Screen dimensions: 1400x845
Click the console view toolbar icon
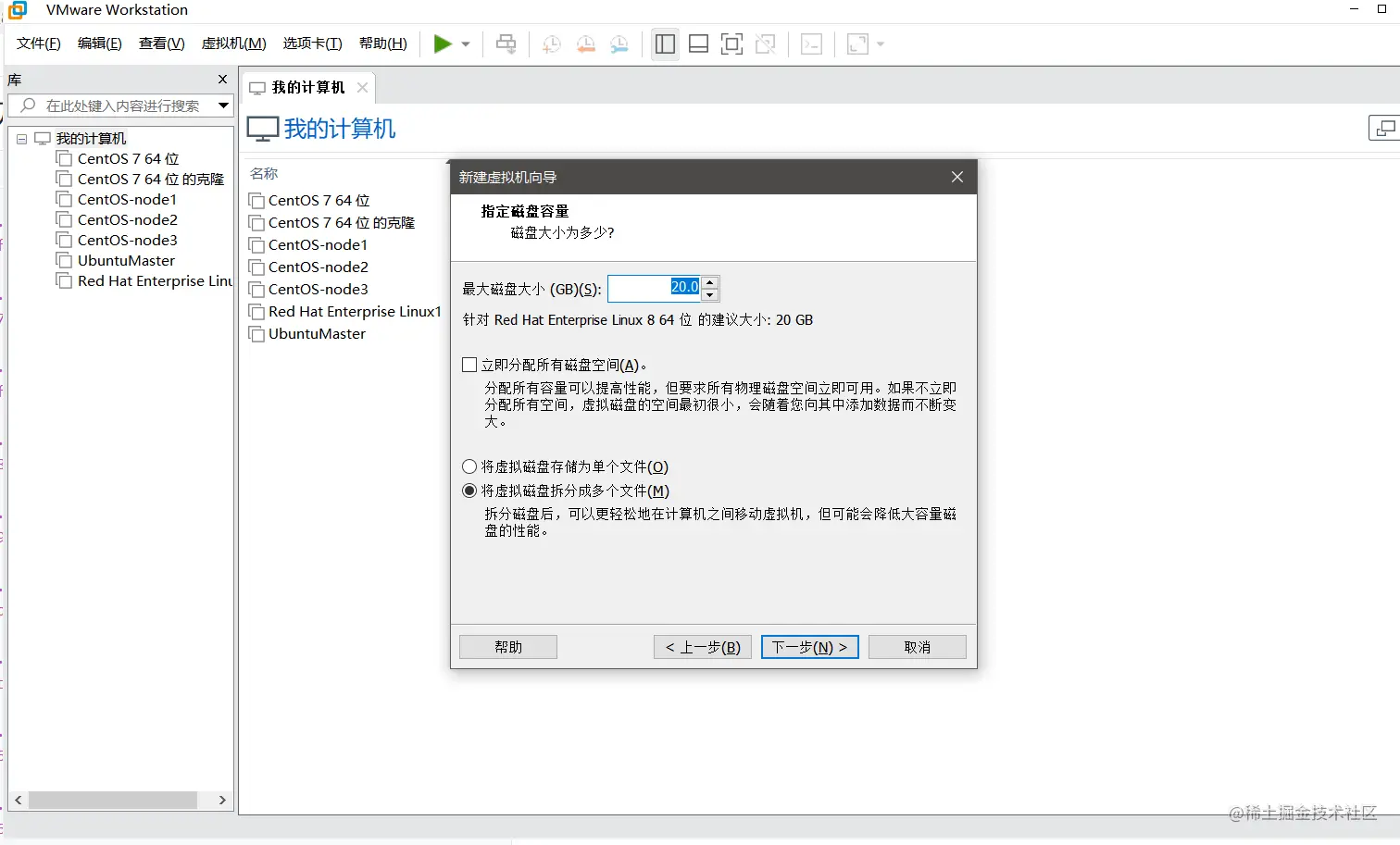click(x=812, y=43)
